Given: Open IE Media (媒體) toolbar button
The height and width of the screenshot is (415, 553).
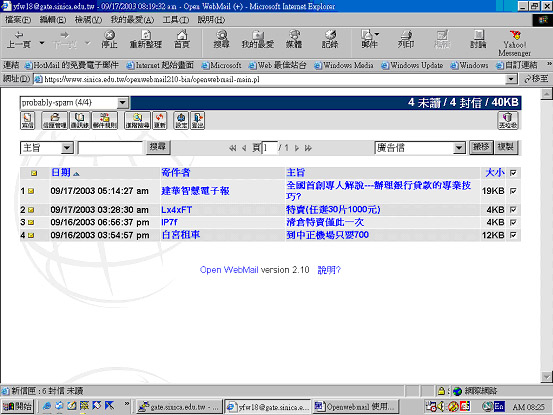Looking at the screenshot, I should (294, 40).
